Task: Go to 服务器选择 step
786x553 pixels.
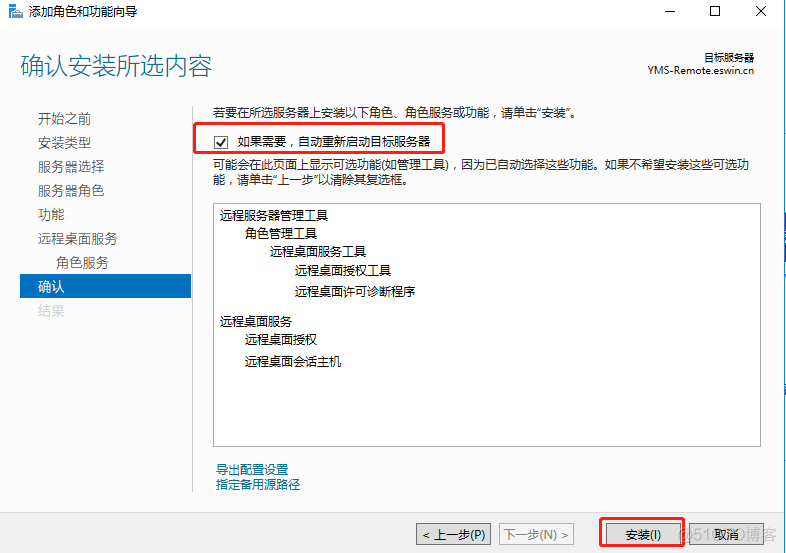Action: click(71, 167)
